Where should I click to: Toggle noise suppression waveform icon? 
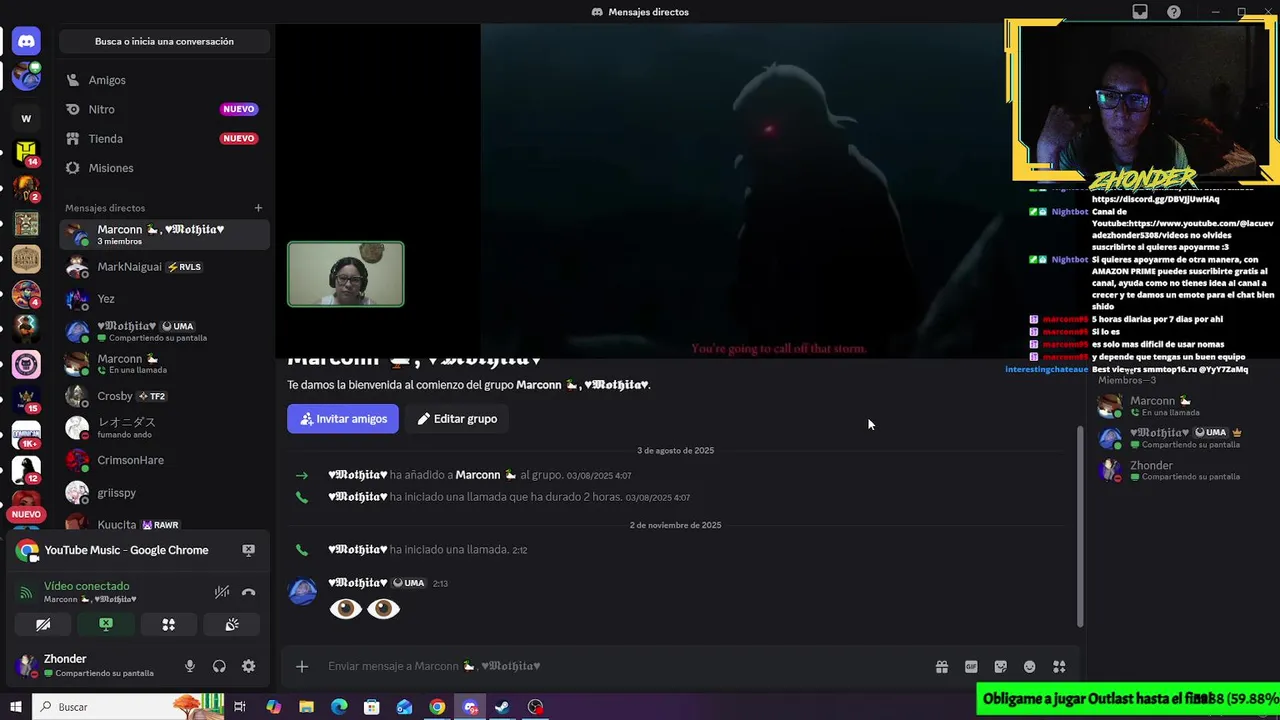pos(222,592)
